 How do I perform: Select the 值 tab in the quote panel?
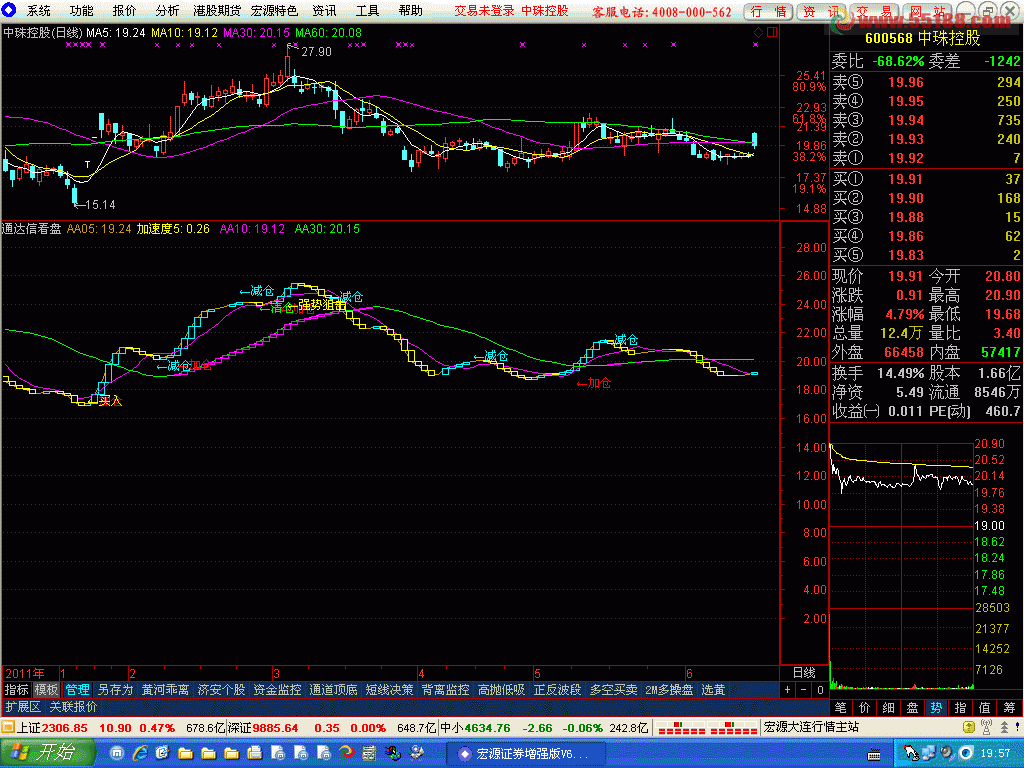pyautogui.click(x=985, y=707)
